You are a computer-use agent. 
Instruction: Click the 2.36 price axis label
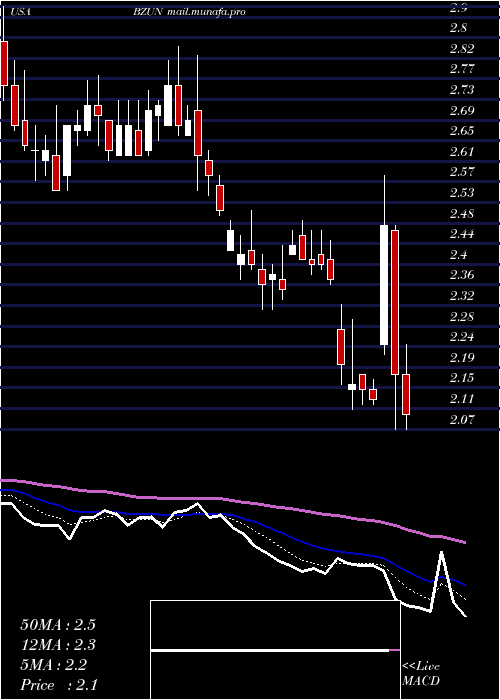[x=464, y=275]
